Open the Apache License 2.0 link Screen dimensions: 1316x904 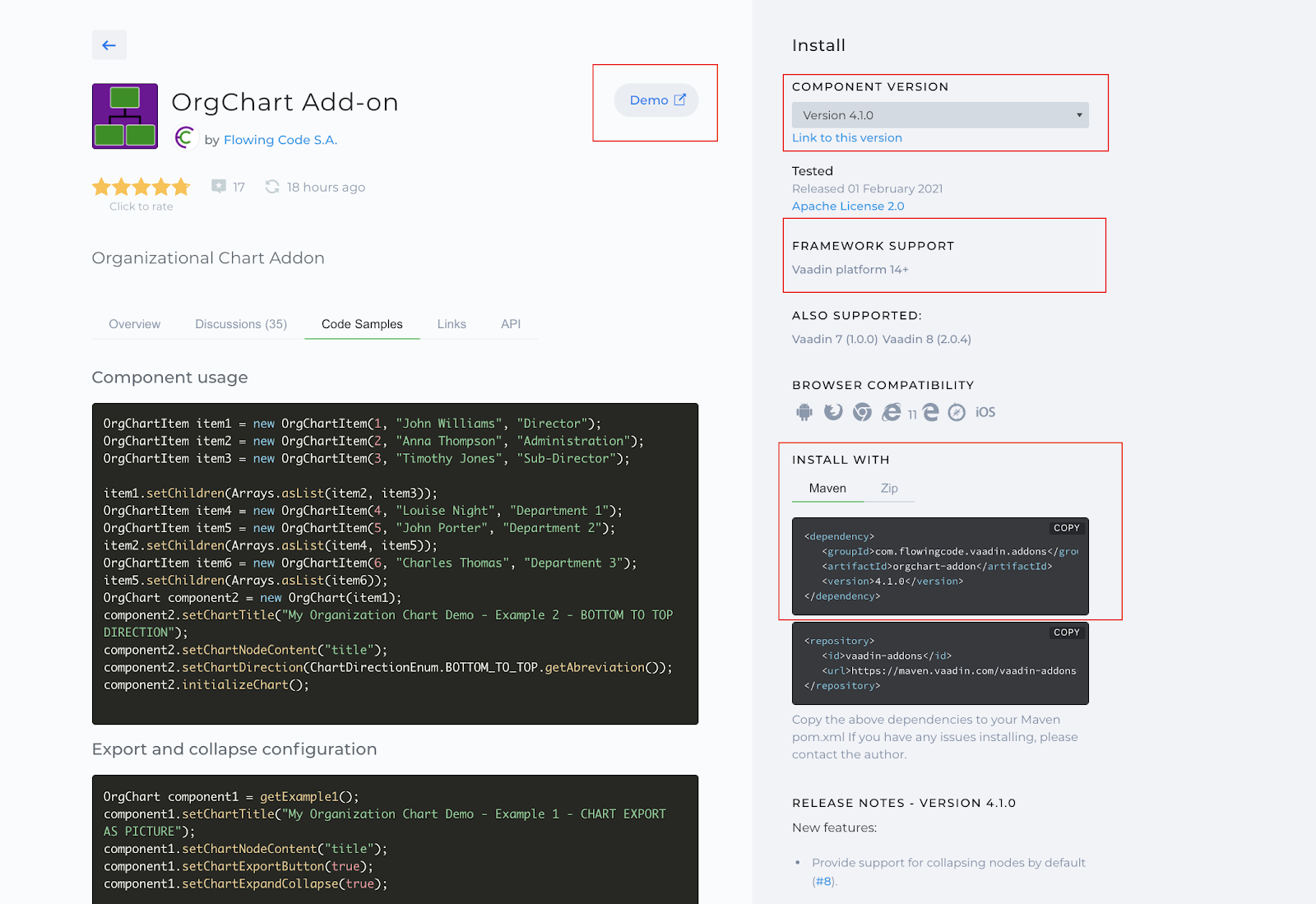pyautogui.click(x=848, y=206)
